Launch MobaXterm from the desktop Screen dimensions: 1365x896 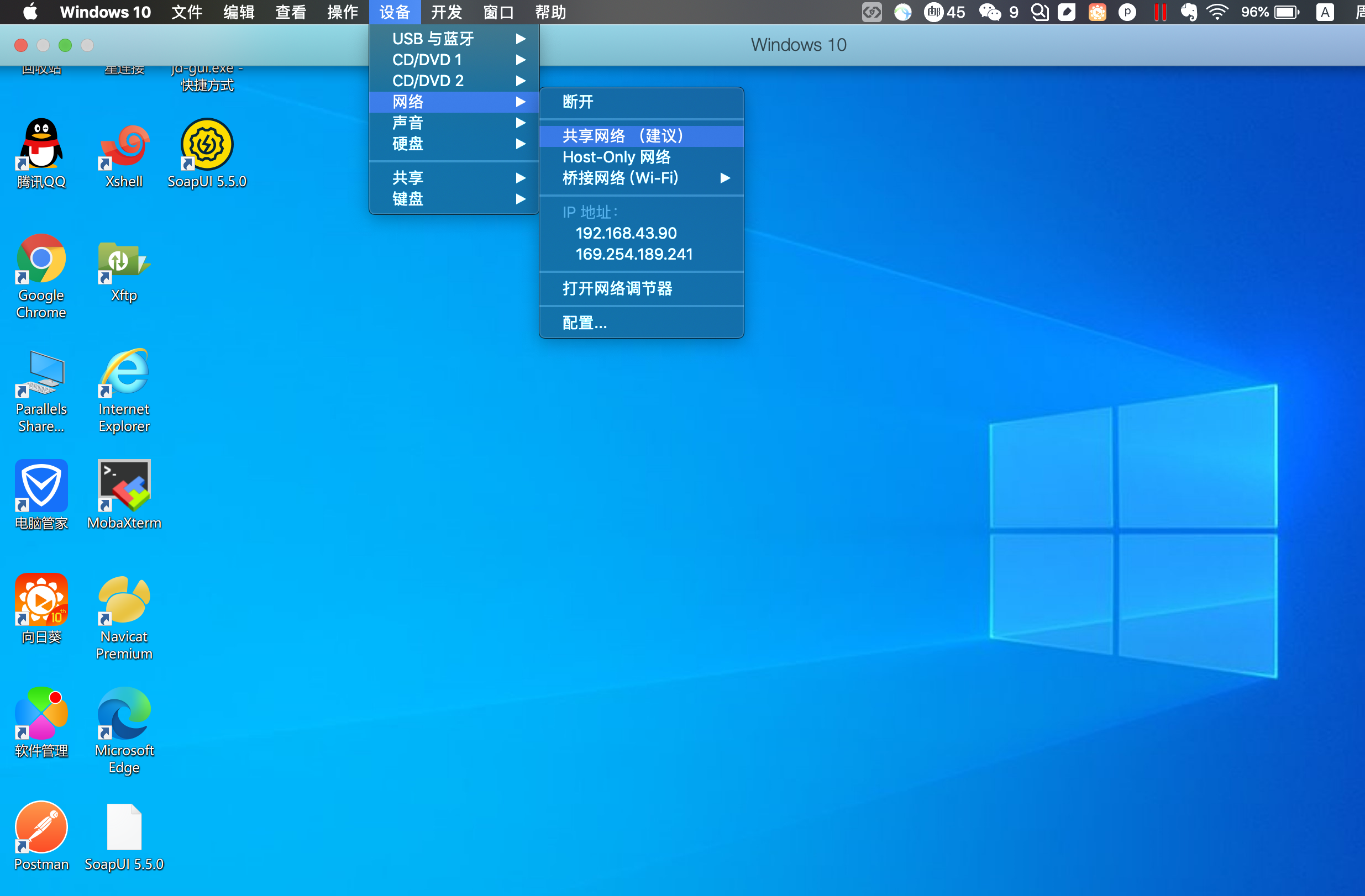click(124, 495)
